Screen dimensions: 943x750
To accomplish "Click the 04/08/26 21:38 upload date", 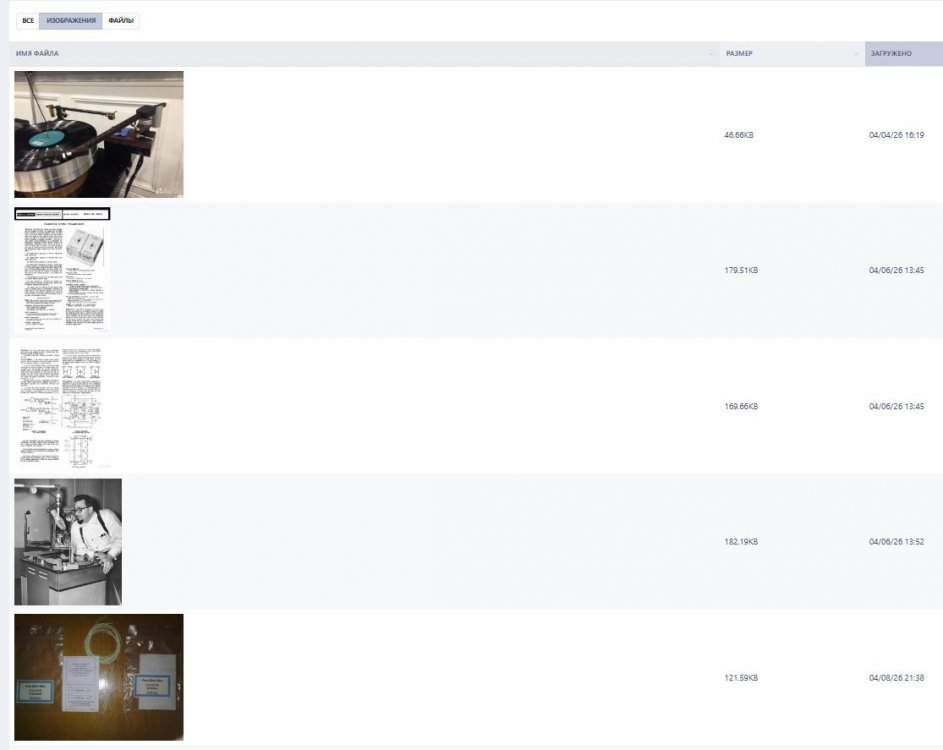I will [x=896, y=678].
